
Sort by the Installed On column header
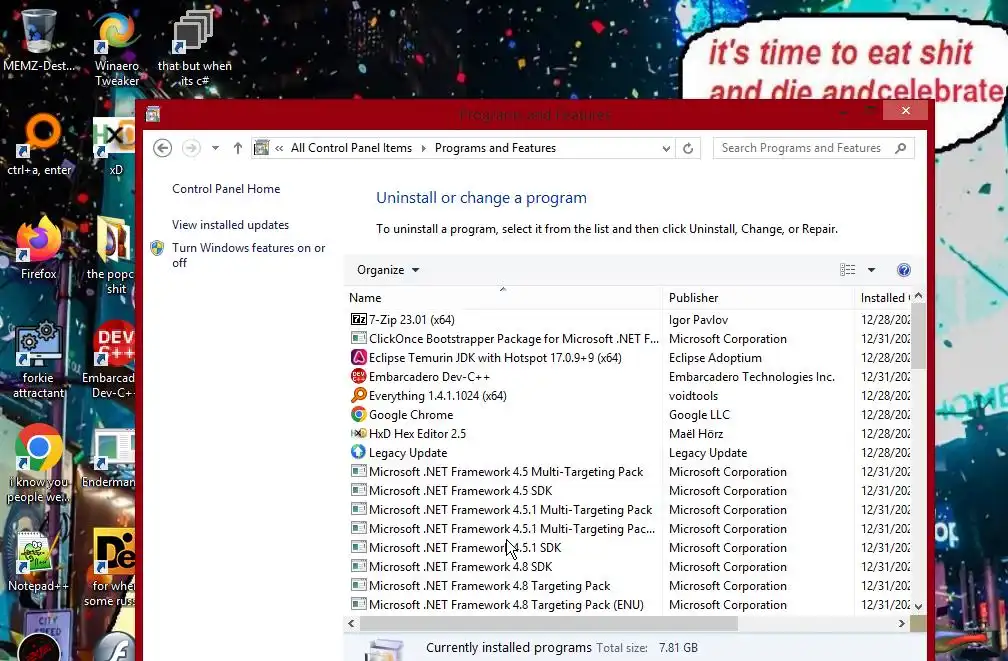point(883,298)
